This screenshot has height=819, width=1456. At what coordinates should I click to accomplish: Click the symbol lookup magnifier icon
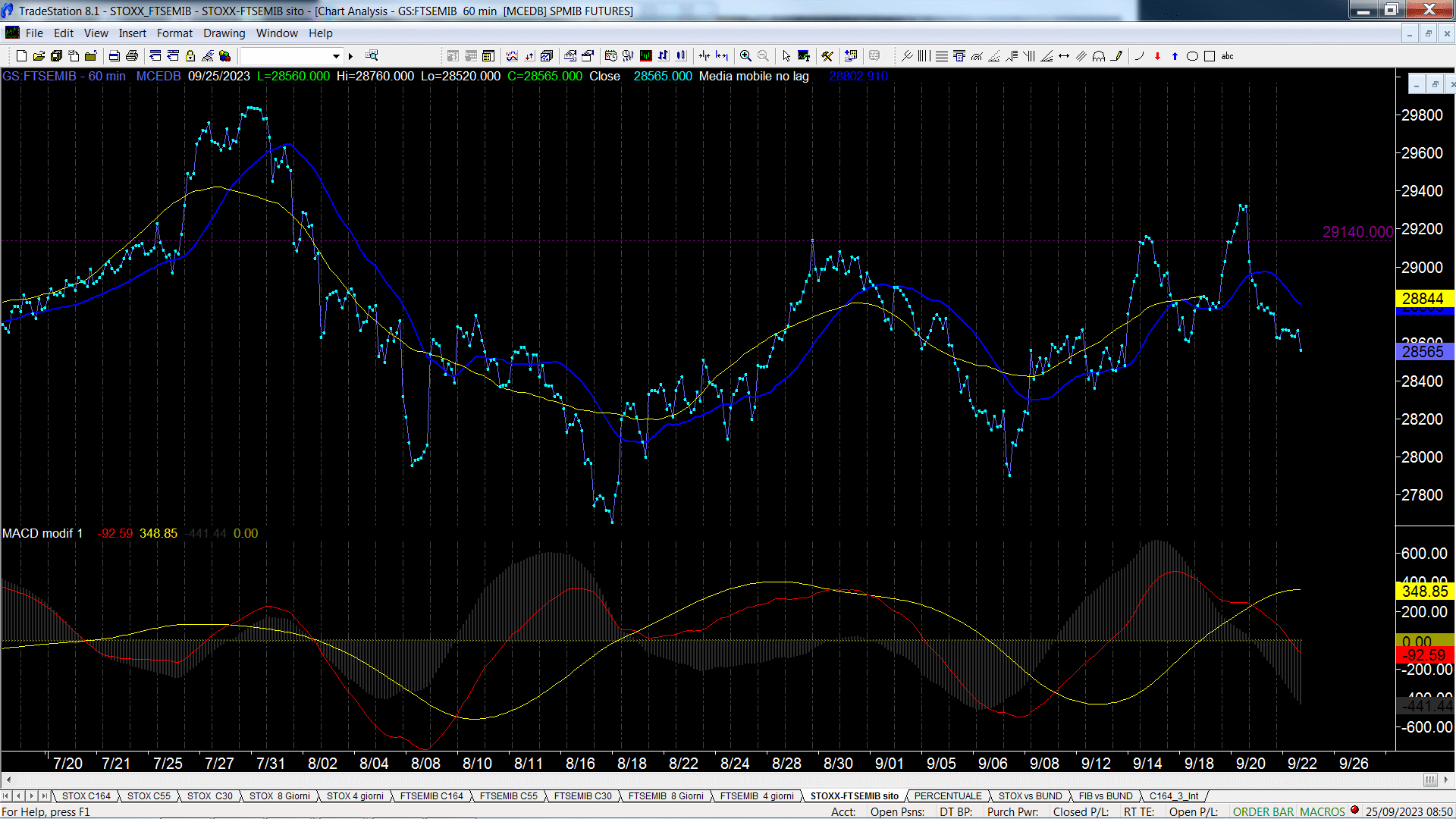tap(372, 56)
